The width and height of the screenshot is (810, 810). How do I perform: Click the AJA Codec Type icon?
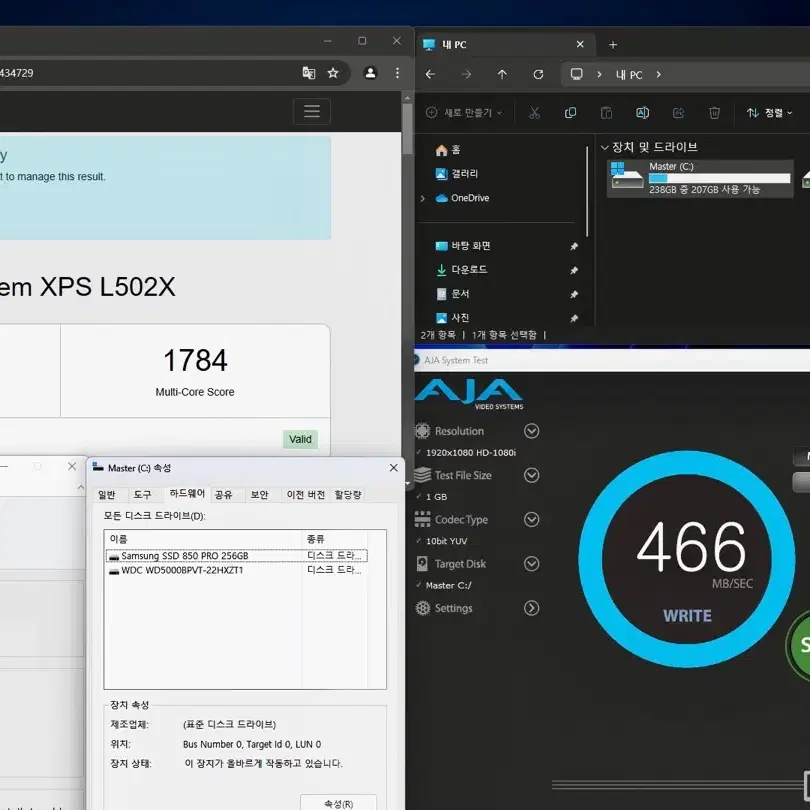pos(423,519)
